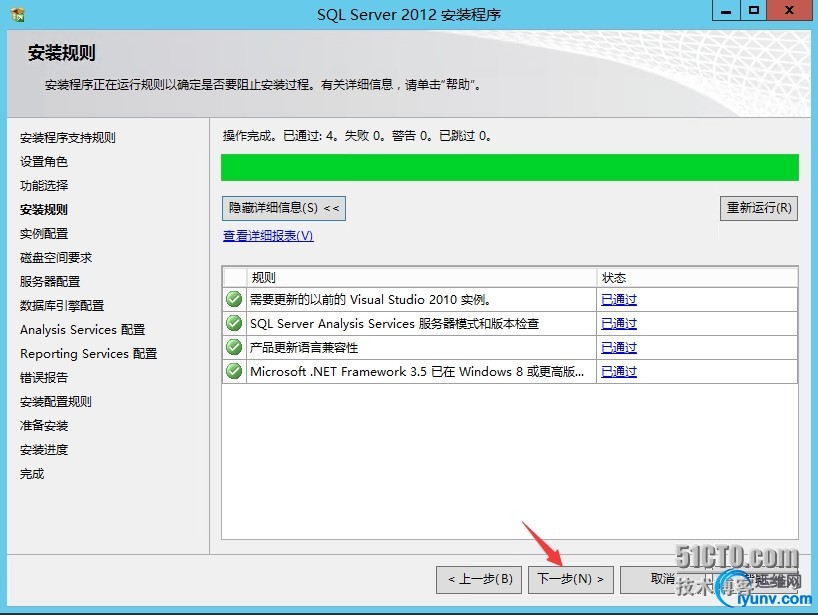The width and height of the screenshot is (818, 615).
Task: Select the 磁盘空间要求 step in sidebar
Action: [x=56, y=258]
